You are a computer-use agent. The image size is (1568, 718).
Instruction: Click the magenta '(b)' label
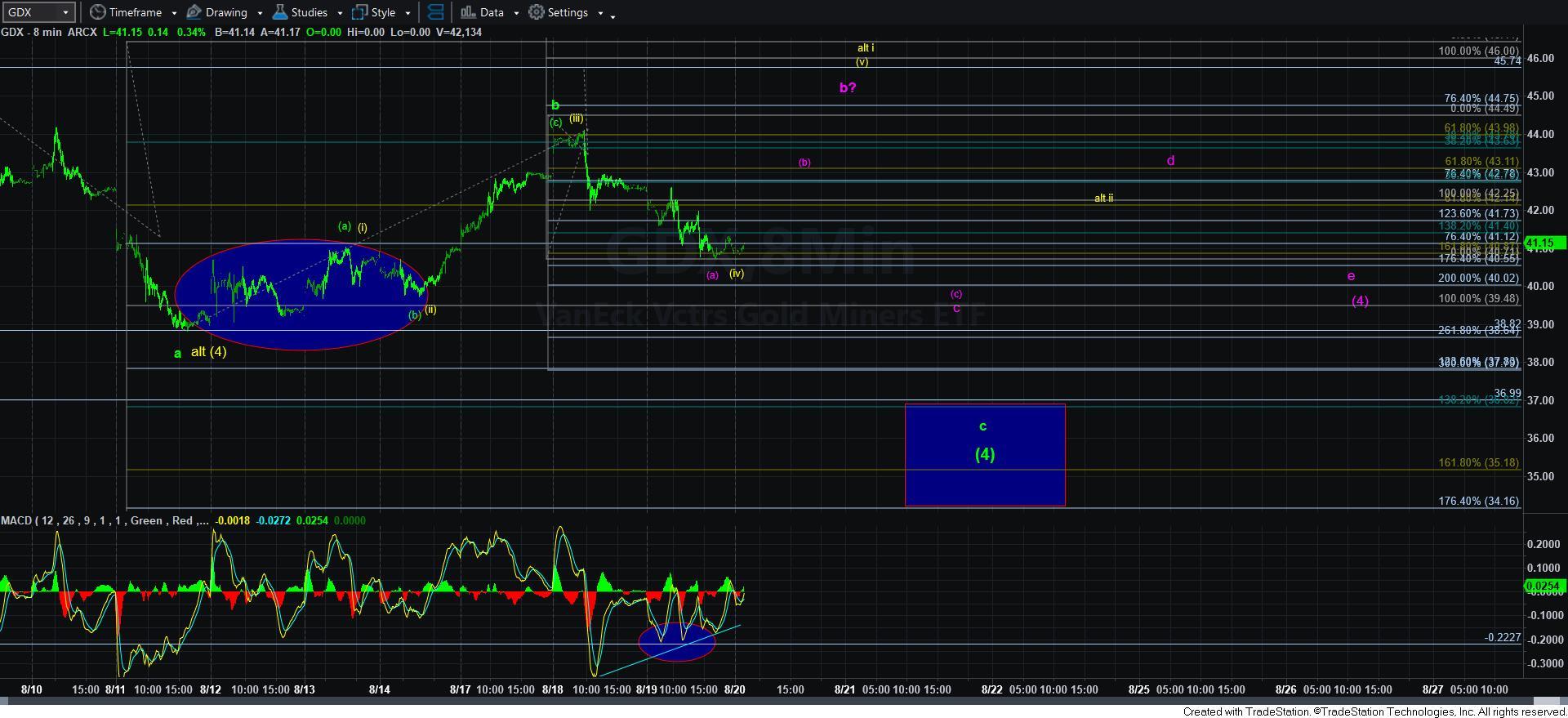[804, 163]
